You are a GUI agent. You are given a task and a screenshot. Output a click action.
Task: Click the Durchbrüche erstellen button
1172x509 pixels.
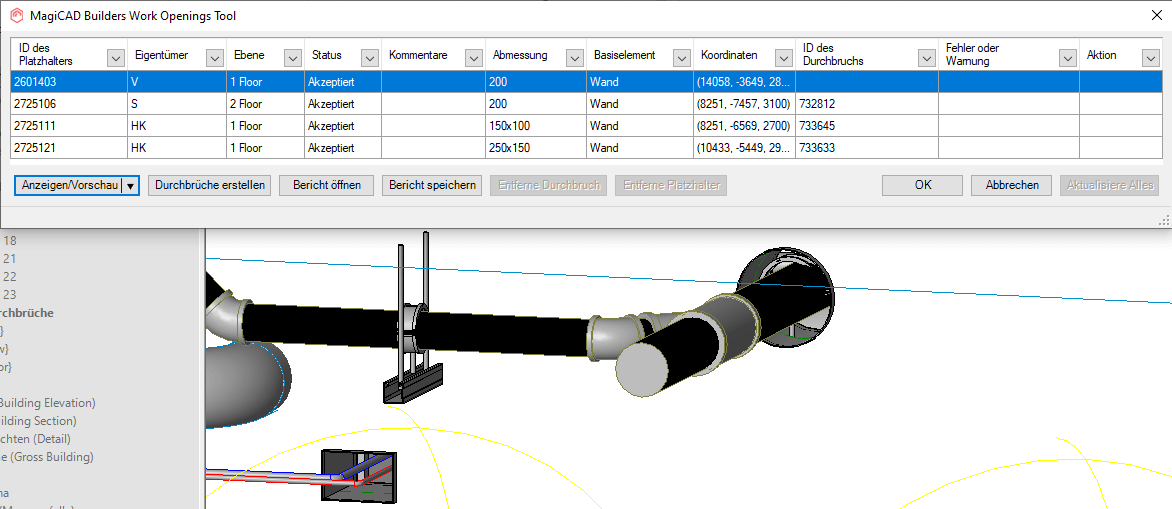[209, 186]
